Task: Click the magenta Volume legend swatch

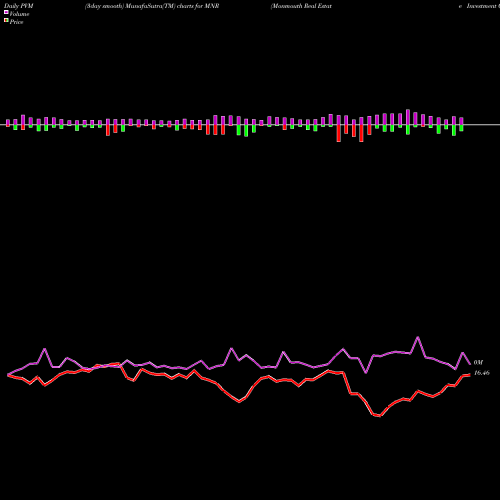Action: [6, 12]
